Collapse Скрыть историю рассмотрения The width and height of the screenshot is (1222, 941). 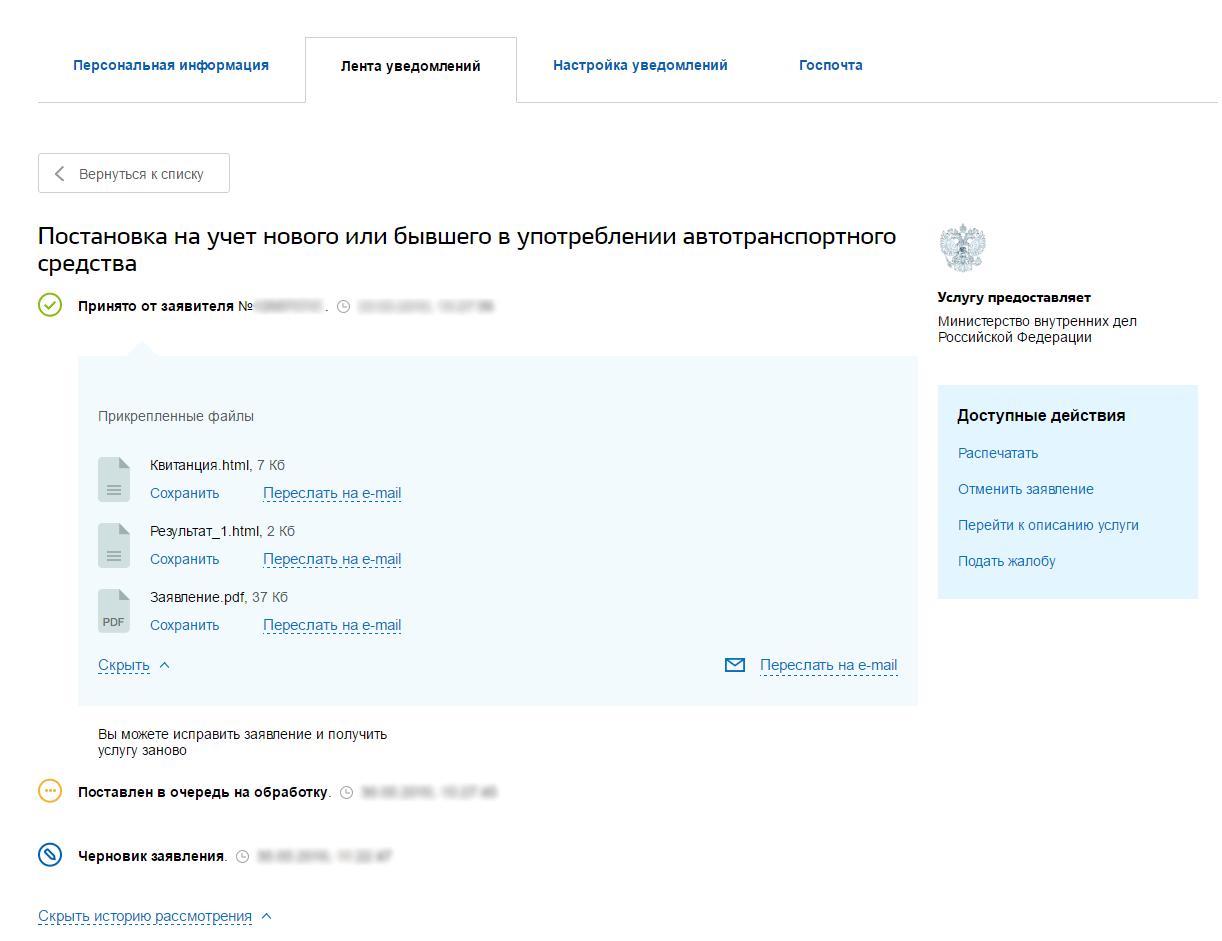pyautogui.click(x=145, y=916)
